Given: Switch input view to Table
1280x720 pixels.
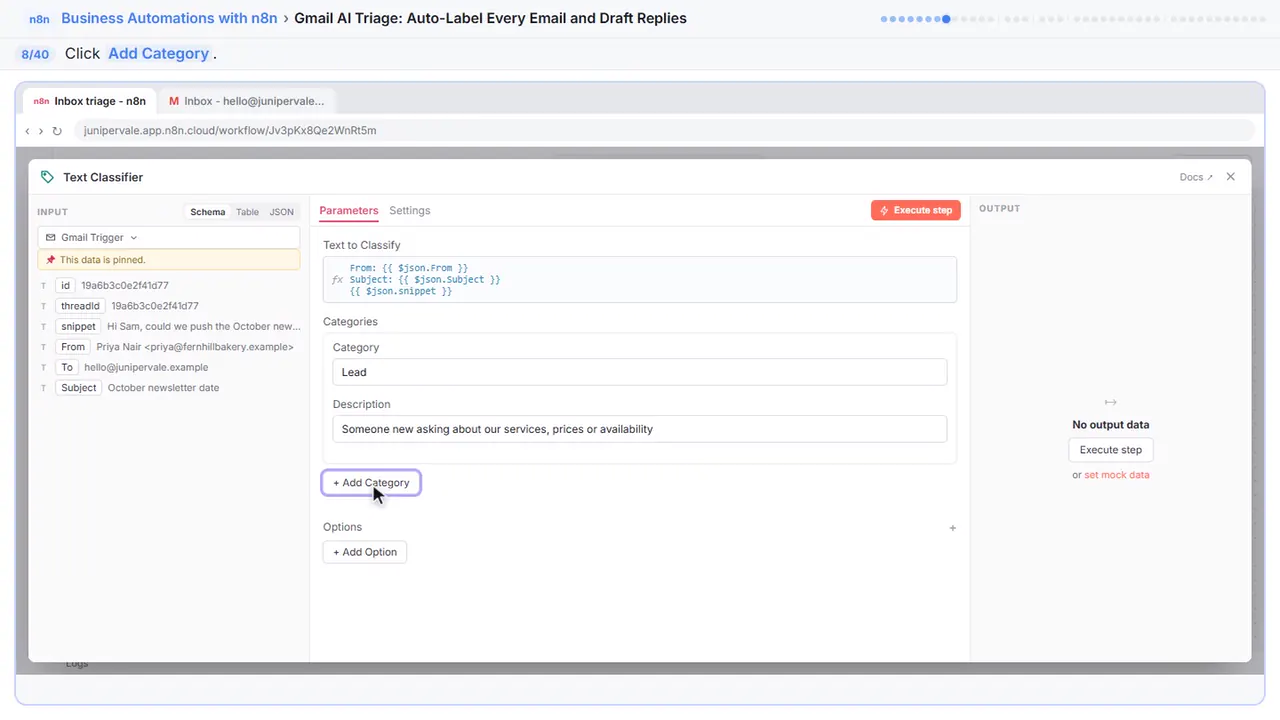Looking at the screenshot, I should (247, 212).
